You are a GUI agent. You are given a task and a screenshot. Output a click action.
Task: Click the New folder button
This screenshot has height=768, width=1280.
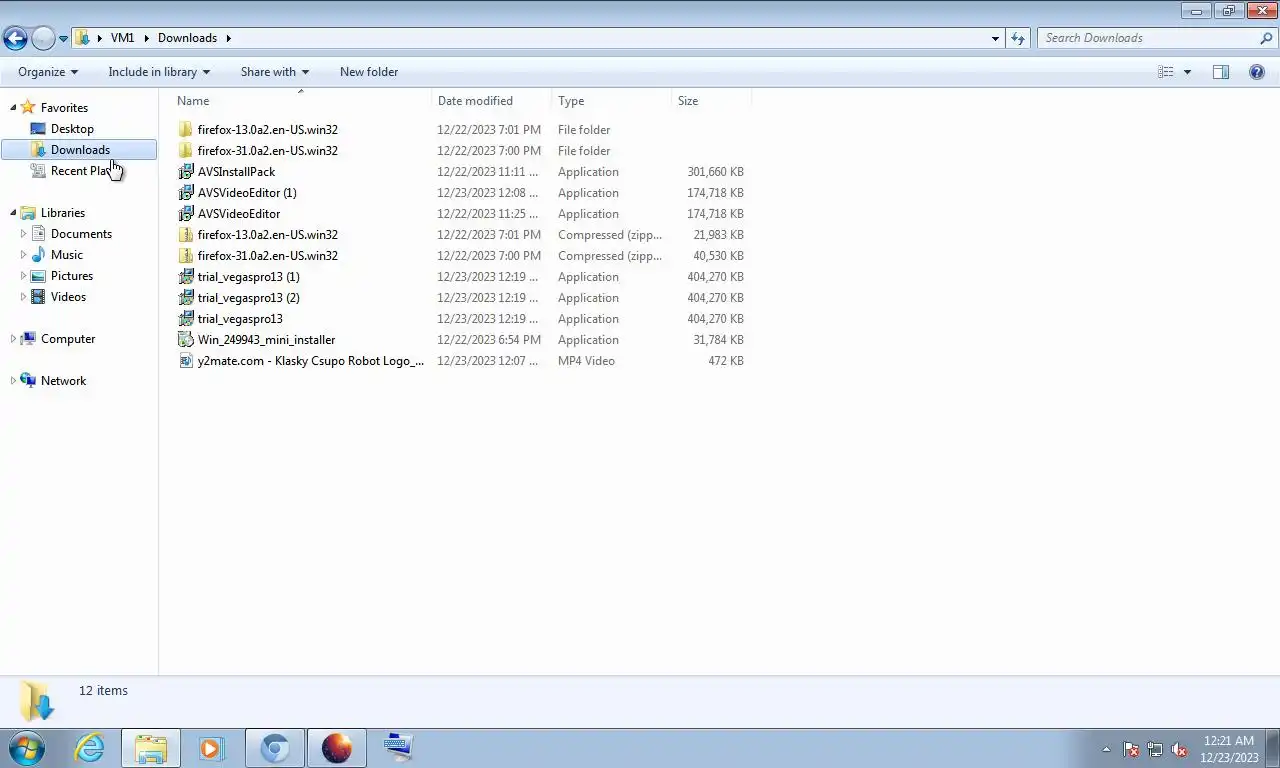[x=369, y=72]
